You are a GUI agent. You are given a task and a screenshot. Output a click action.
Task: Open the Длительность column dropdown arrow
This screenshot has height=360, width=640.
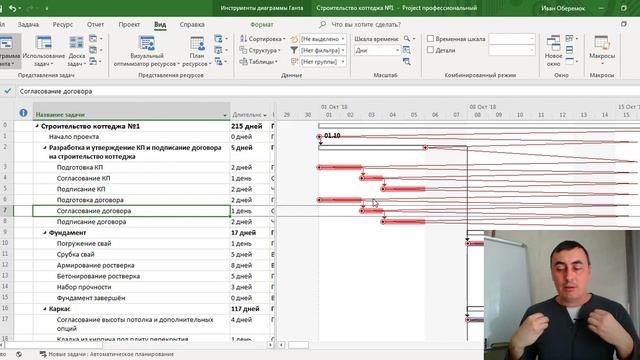(265, 116)
